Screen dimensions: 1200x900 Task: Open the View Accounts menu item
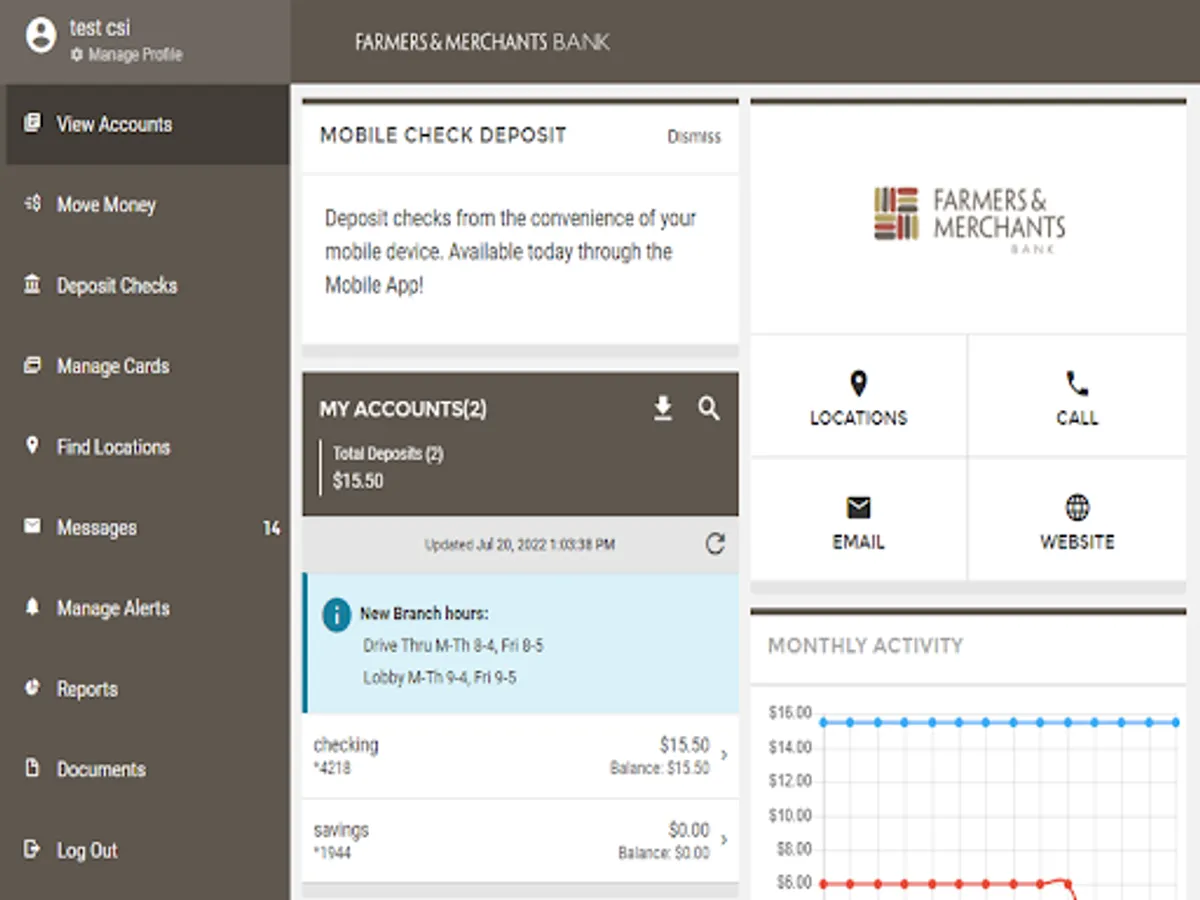point(147,124)
